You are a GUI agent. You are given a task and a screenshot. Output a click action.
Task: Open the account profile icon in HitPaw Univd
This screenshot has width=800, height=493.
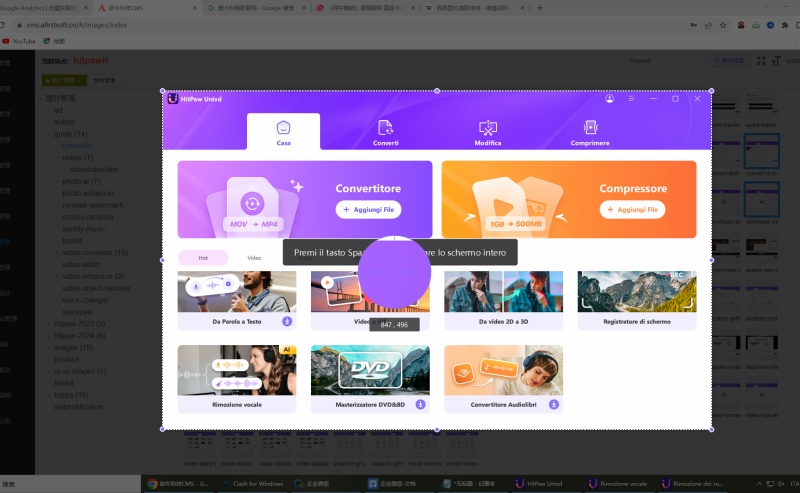609,98
